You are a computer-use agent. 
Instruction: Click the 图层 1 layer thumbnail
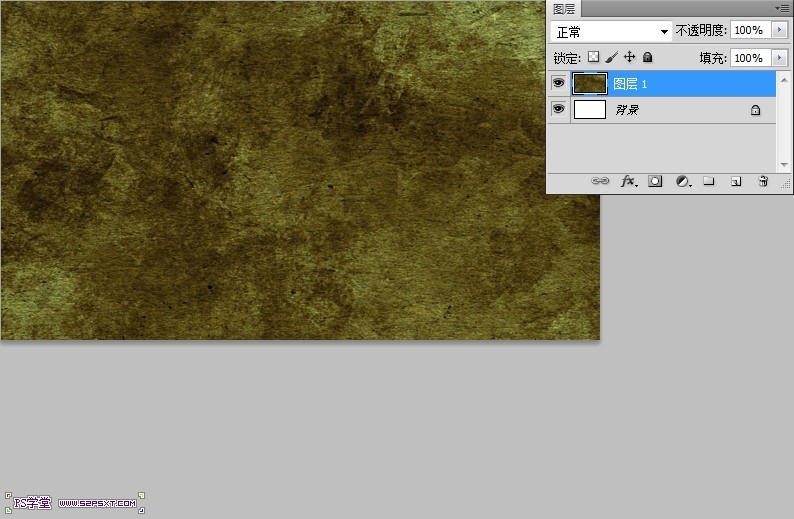[x=590, y=84]
